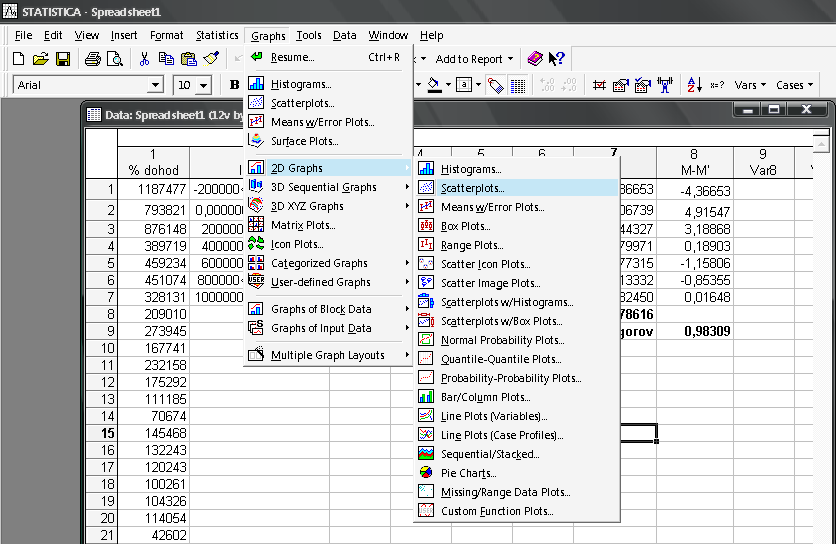Expand Multiple Graph Layouts submenu
Image resolution: width=836 pixels, height=544 pixels.
click(328, 355)
